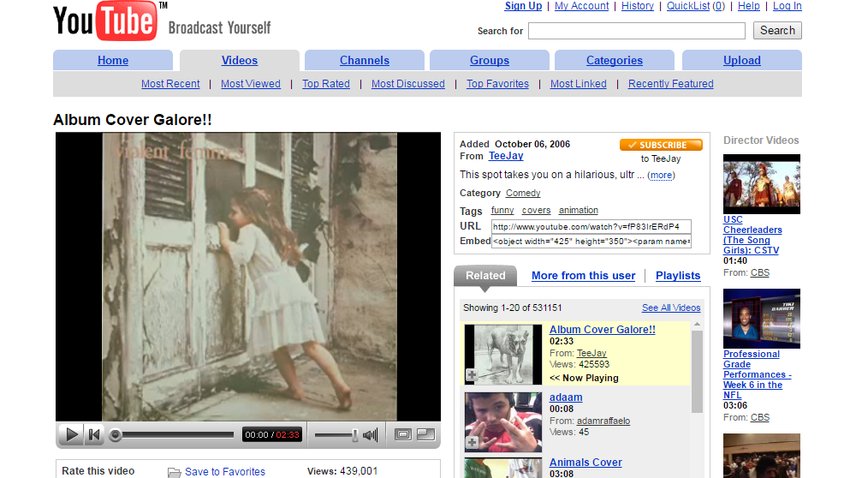
Task: Open Album Cover Galore!! in related list
Action: click(x=602, y=330)
